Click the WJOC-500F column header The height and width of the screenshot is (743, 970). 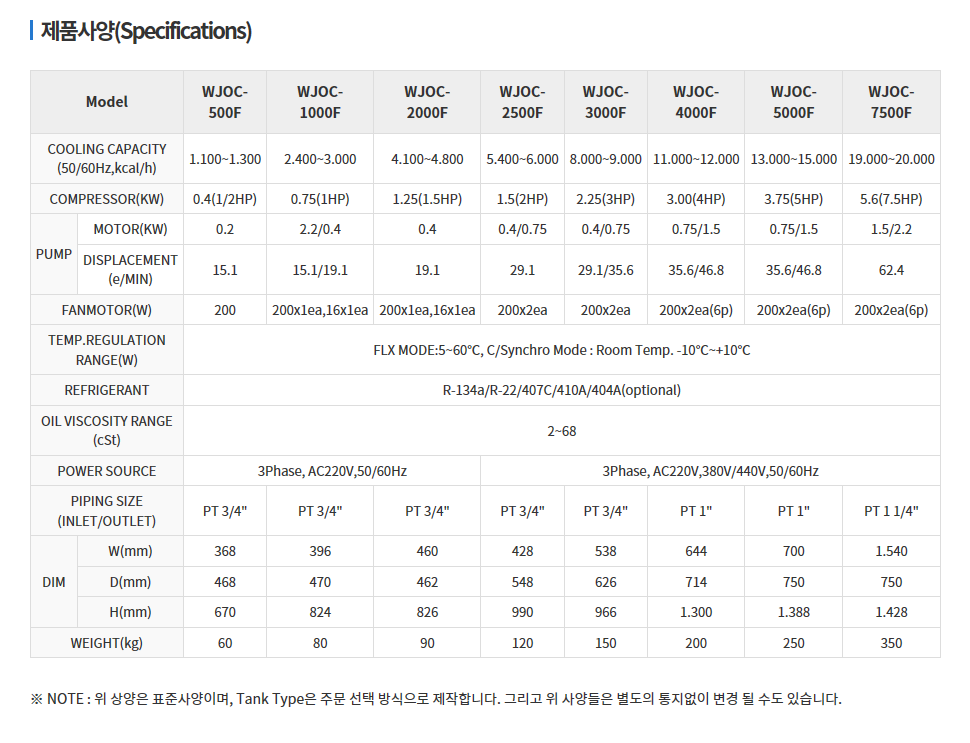tap(225, 102)
